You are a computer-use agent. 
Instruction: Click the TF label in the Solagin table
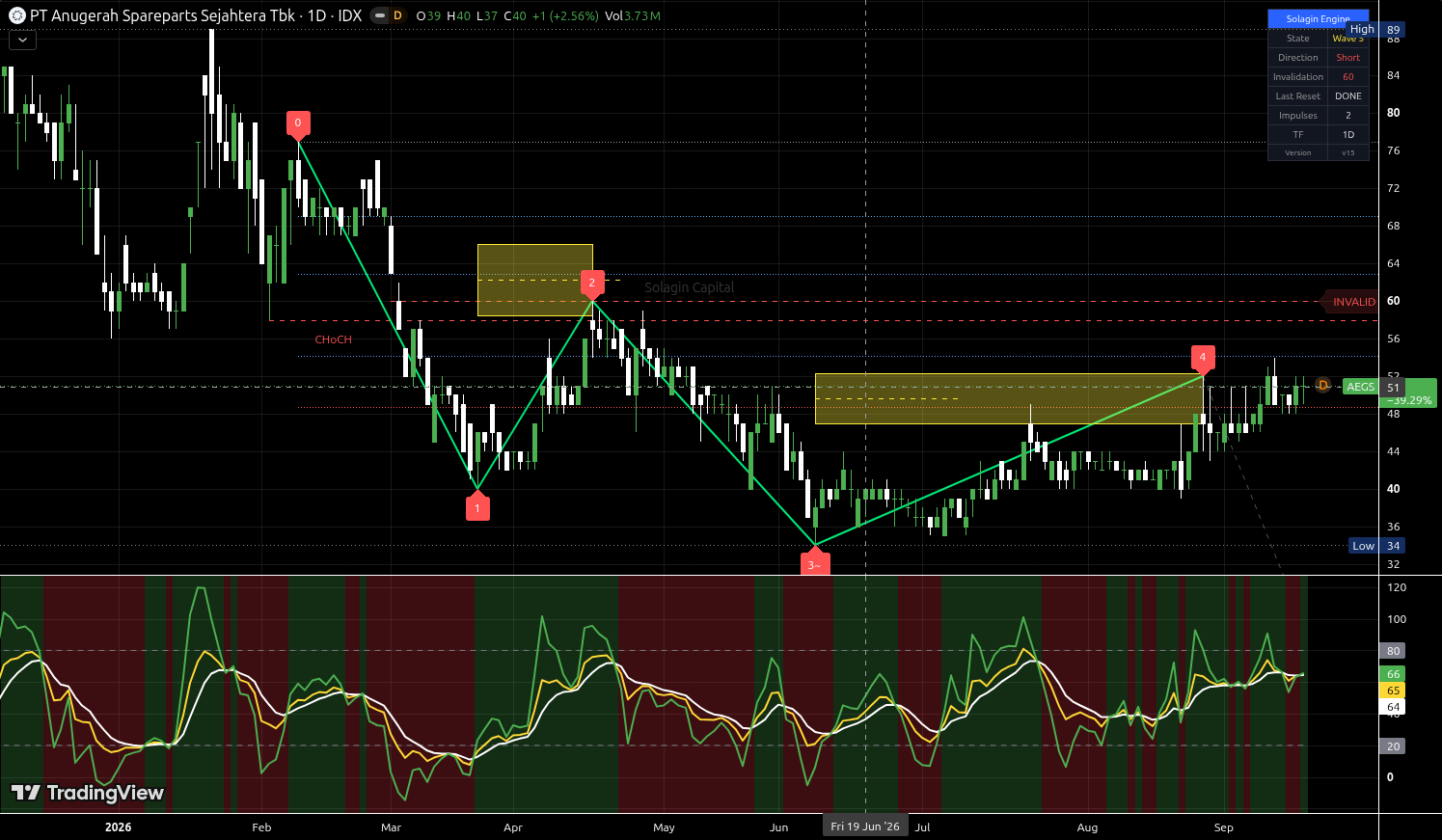click(1298, 135)
